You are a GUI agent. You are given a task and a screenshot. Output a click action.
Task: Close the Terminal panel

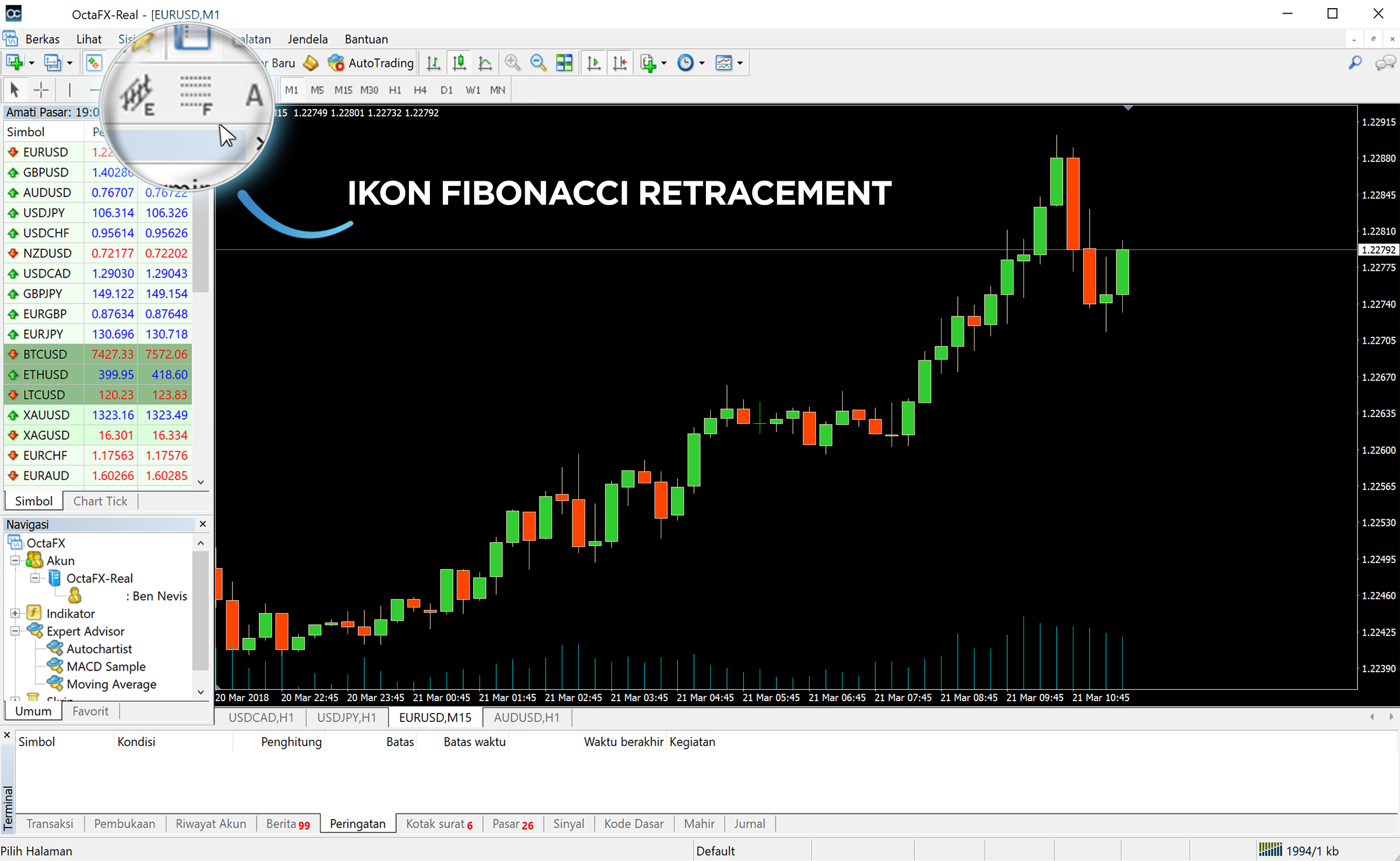(x=7, y=735)
